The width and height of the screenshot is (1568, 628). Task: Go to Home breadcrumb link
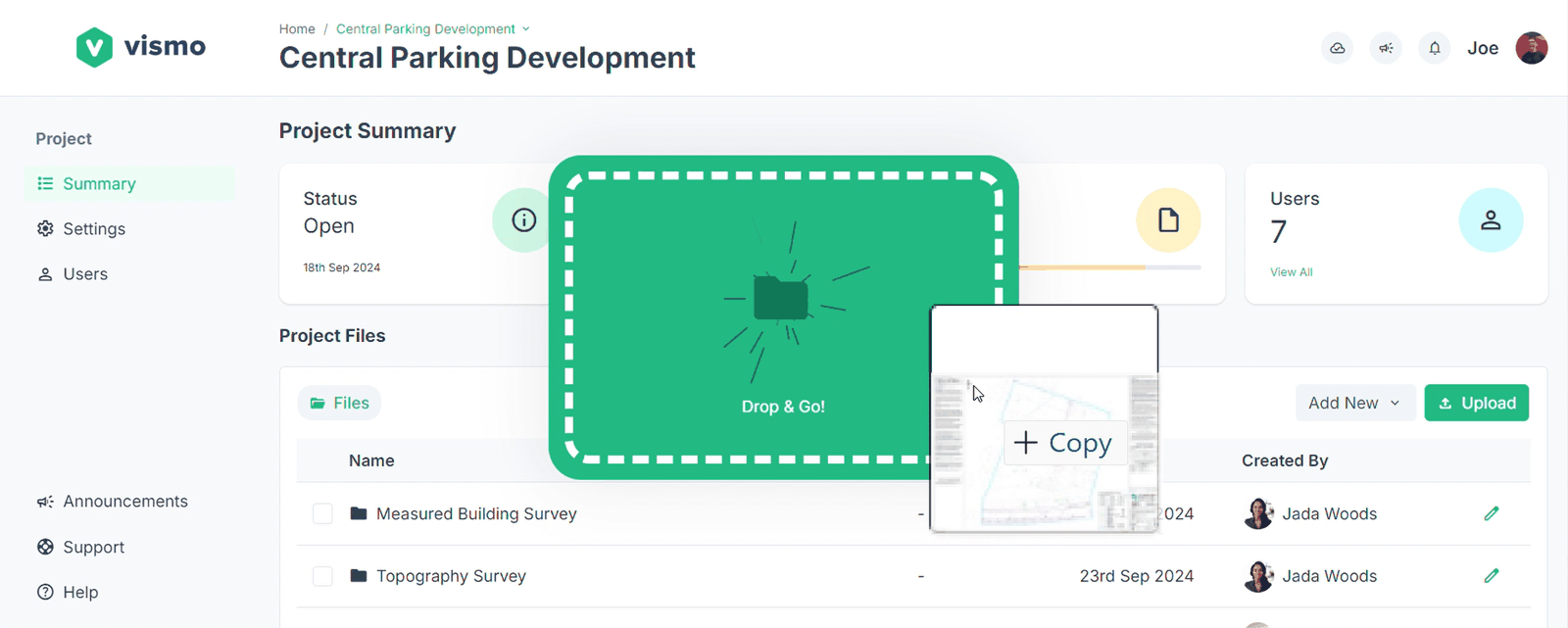point(297,29)
